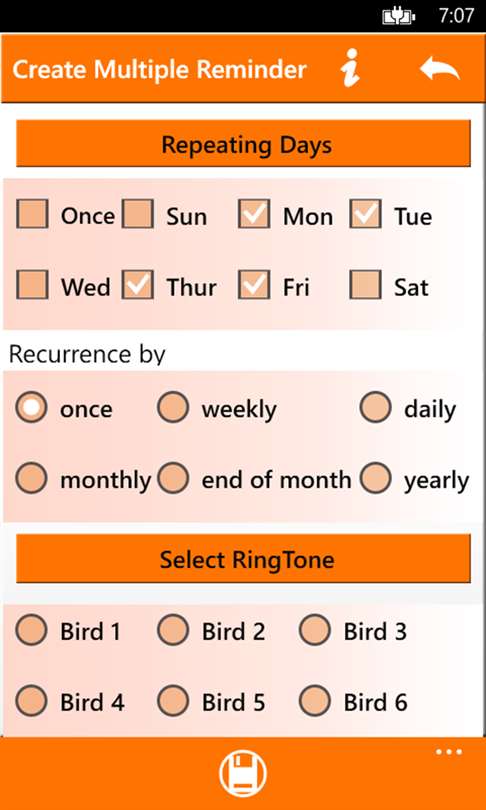Screen dimensions: 486x810
Task: Enable the Once checkbox
Action: click(x=32, y=214)
